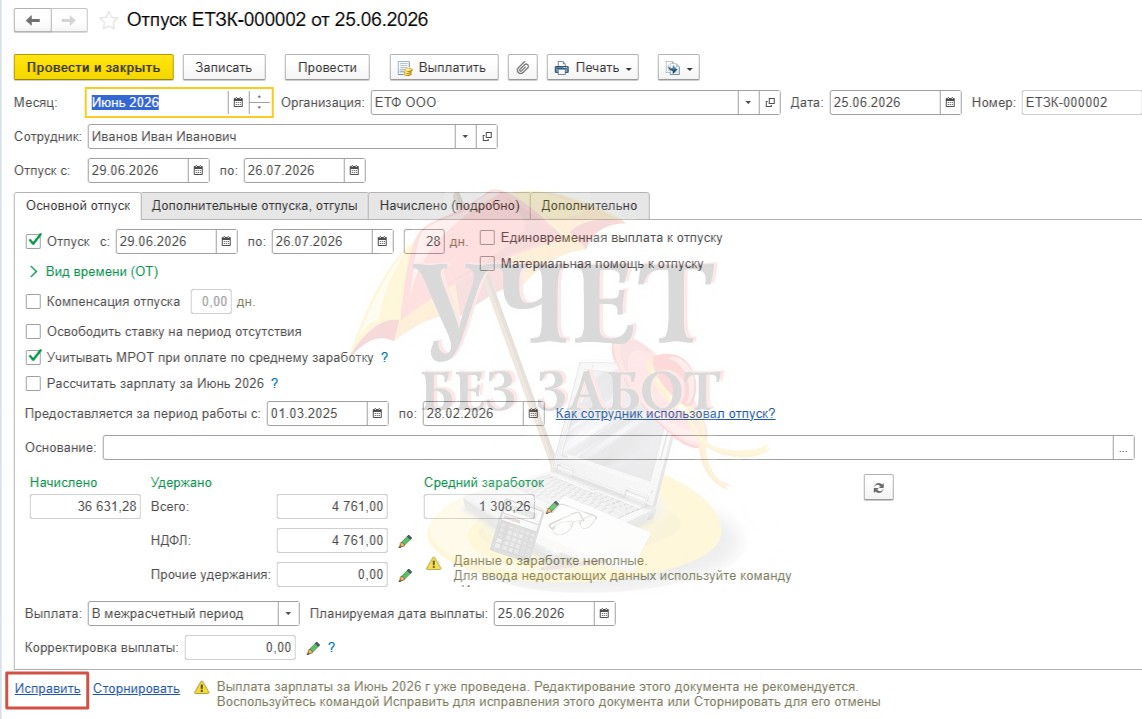Show help for Корректировка выплаты question mark
The image size is (1142, 719).
click(331, 648)
